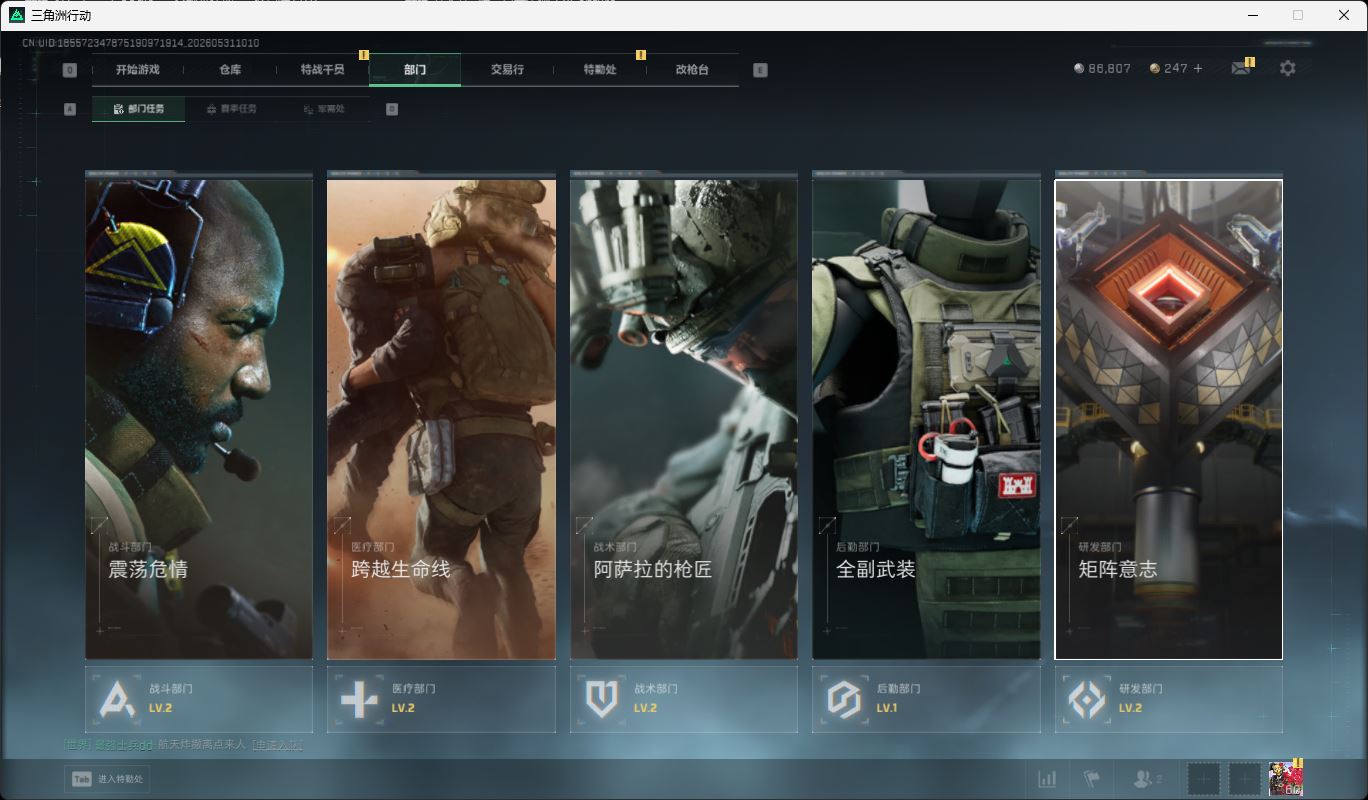Switch to the 特勤处 tab
This screenshot has height=800, width=1368.
pyautogui.click(x=600, y=70)
